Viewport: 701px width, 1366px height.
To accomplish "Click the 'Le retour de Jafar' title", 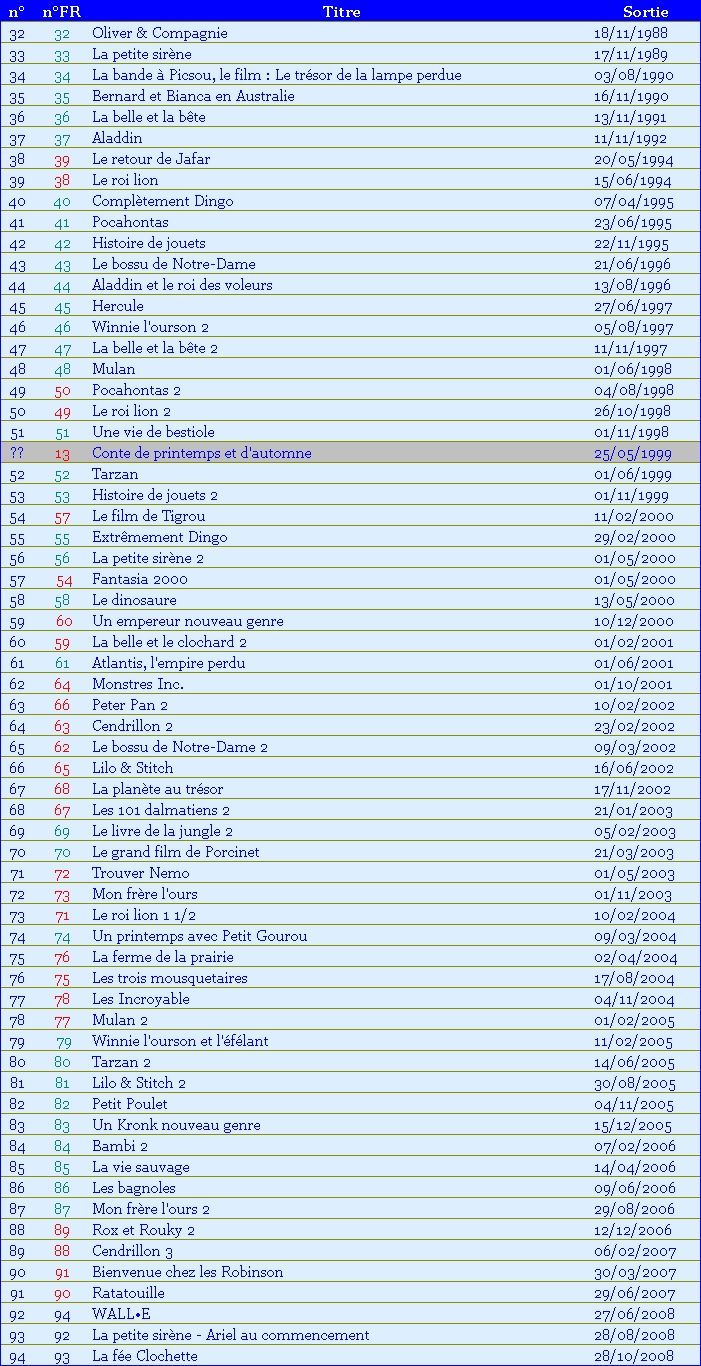I will [151, 159].
